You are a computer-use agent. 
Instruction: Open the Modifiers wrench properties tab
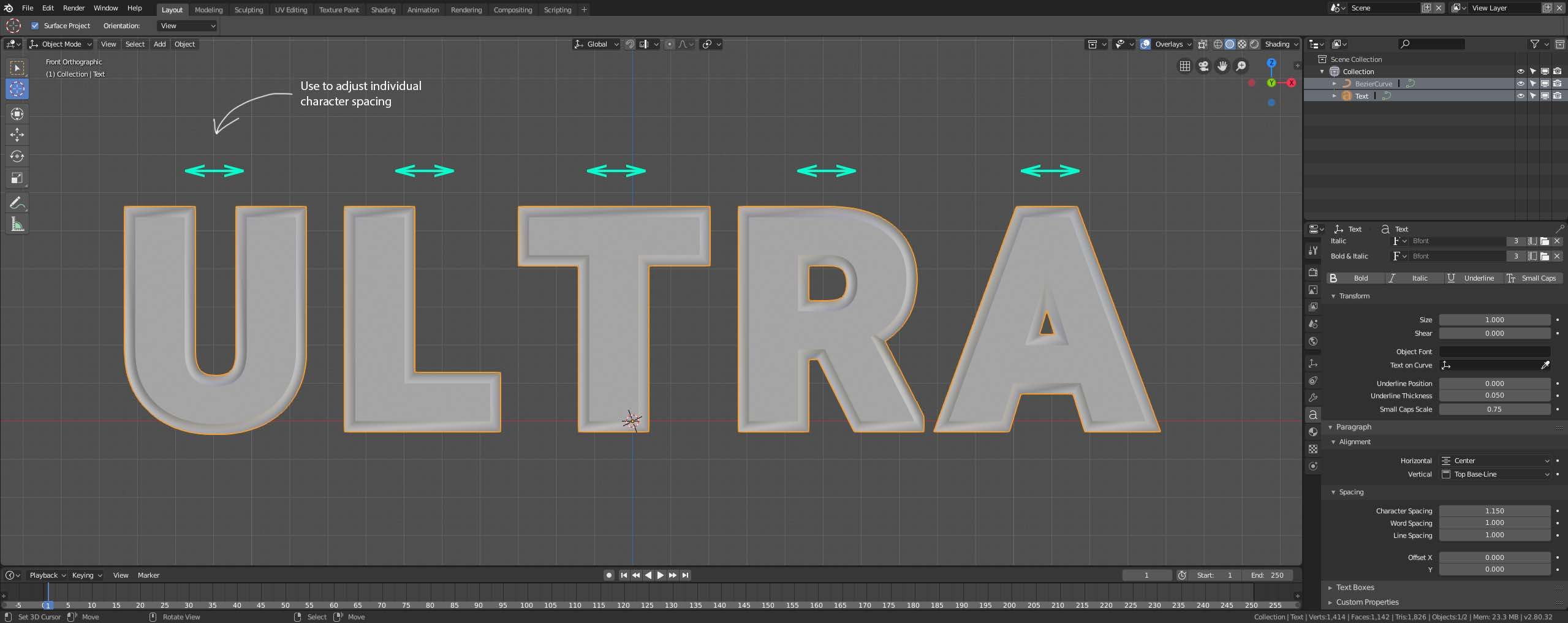pos(1312,398)
